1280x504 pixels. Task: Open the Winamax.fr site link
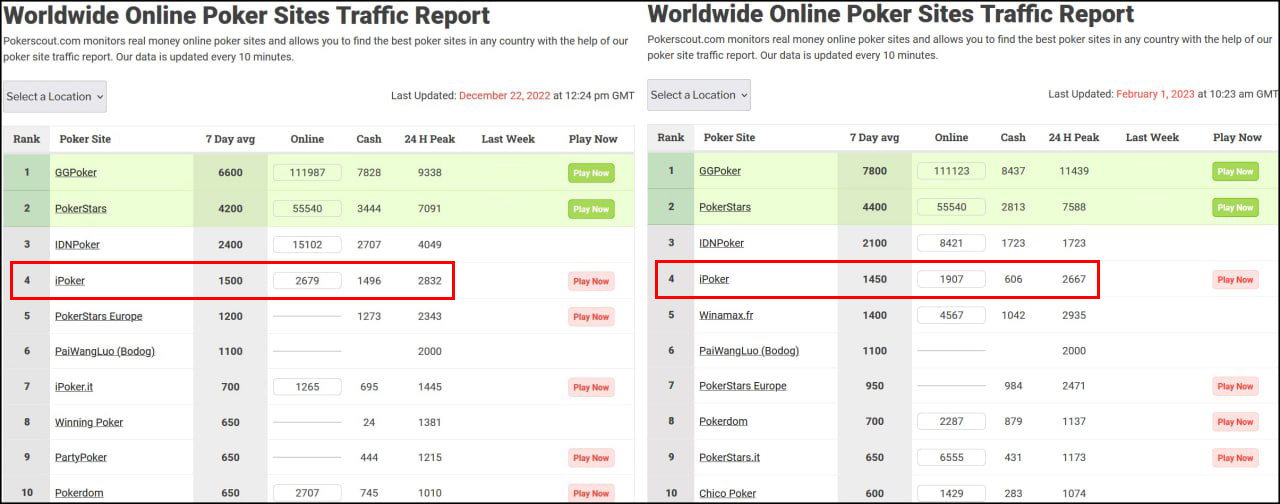pyautogui.click(x=727, y=315)
